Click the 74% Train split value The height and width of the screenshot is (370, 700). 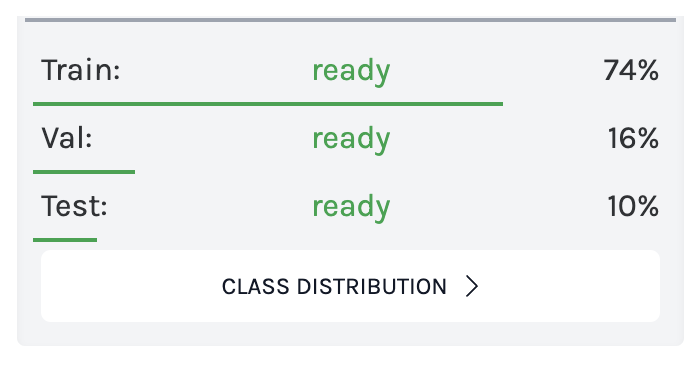click(631, 71)
